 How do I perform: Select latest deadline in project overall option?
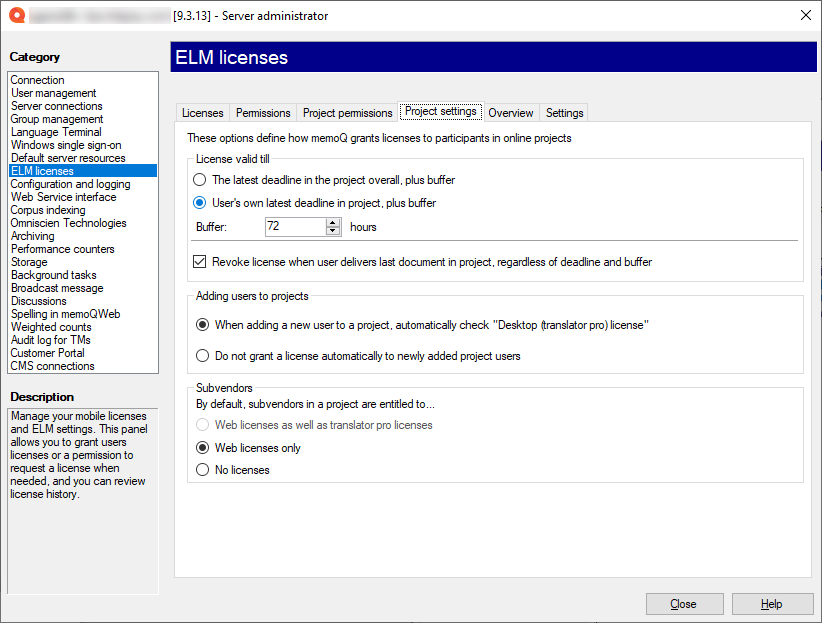click(x=198, y=181)
